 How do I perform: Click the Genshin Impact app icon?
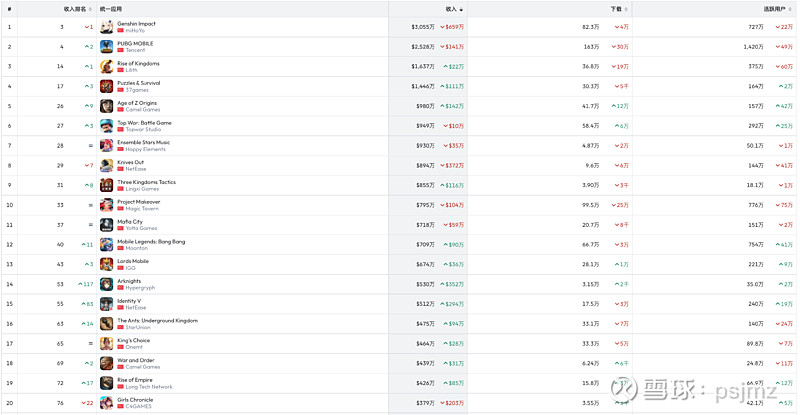[x=106, y=27]
